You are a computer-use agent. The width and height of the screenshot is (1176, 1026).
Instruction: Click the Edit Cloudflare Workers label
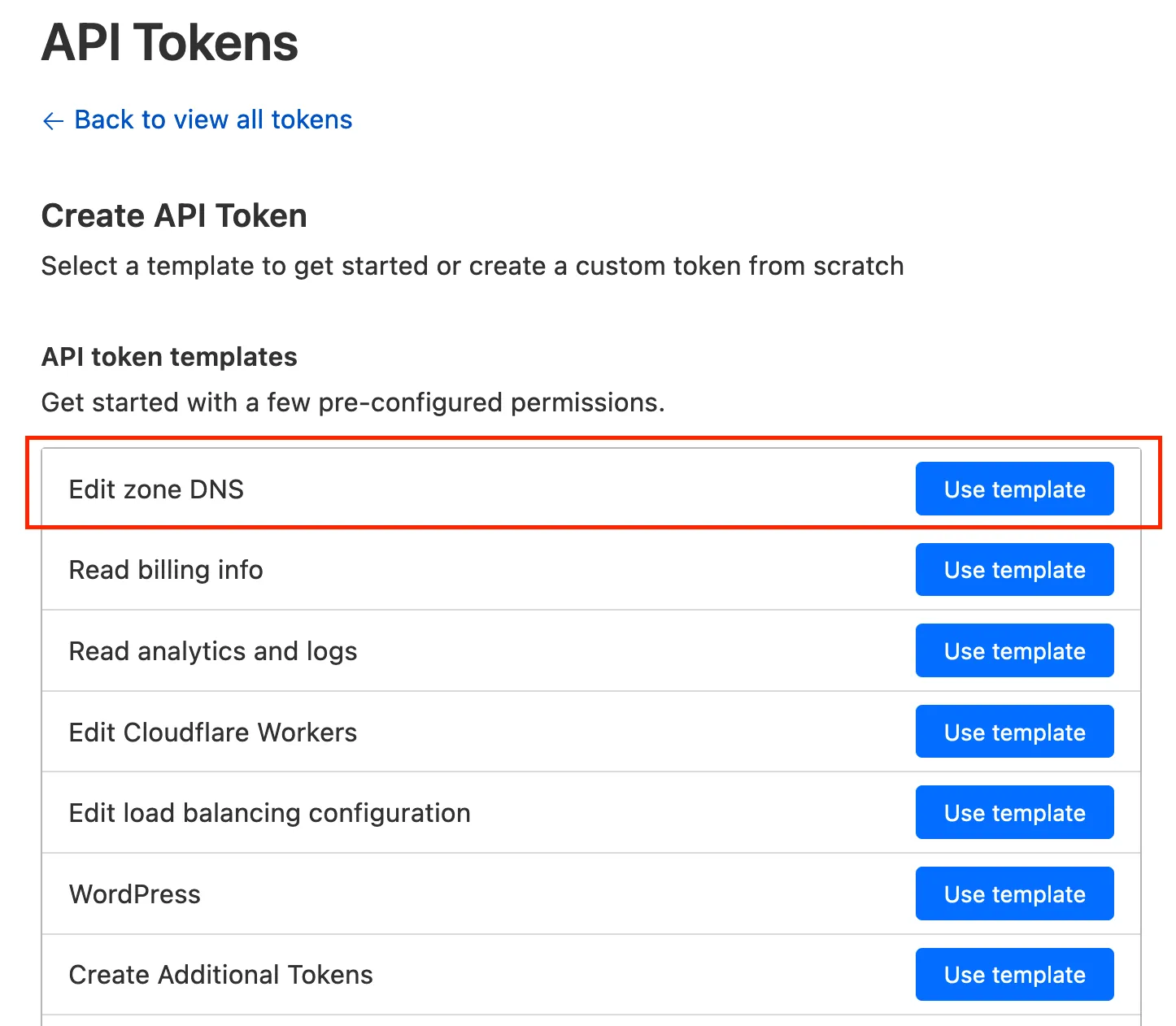pyautogui.click(x=213, y=733)
